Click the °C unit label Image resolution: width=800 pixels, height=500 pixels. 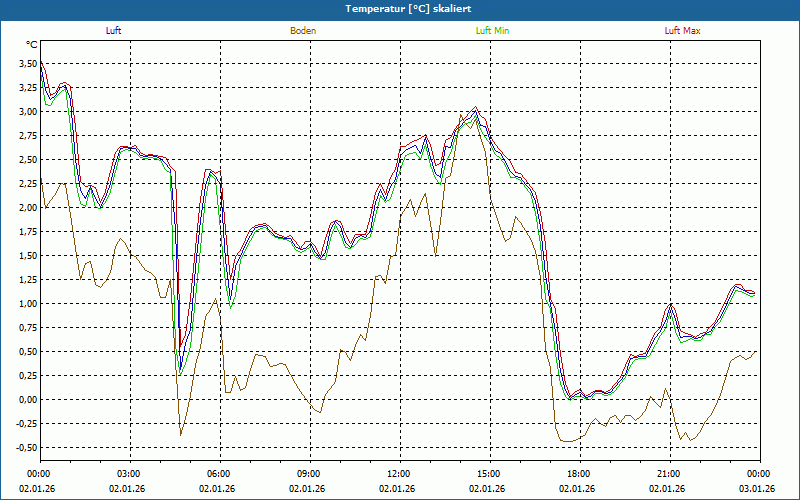coord(31,45)
